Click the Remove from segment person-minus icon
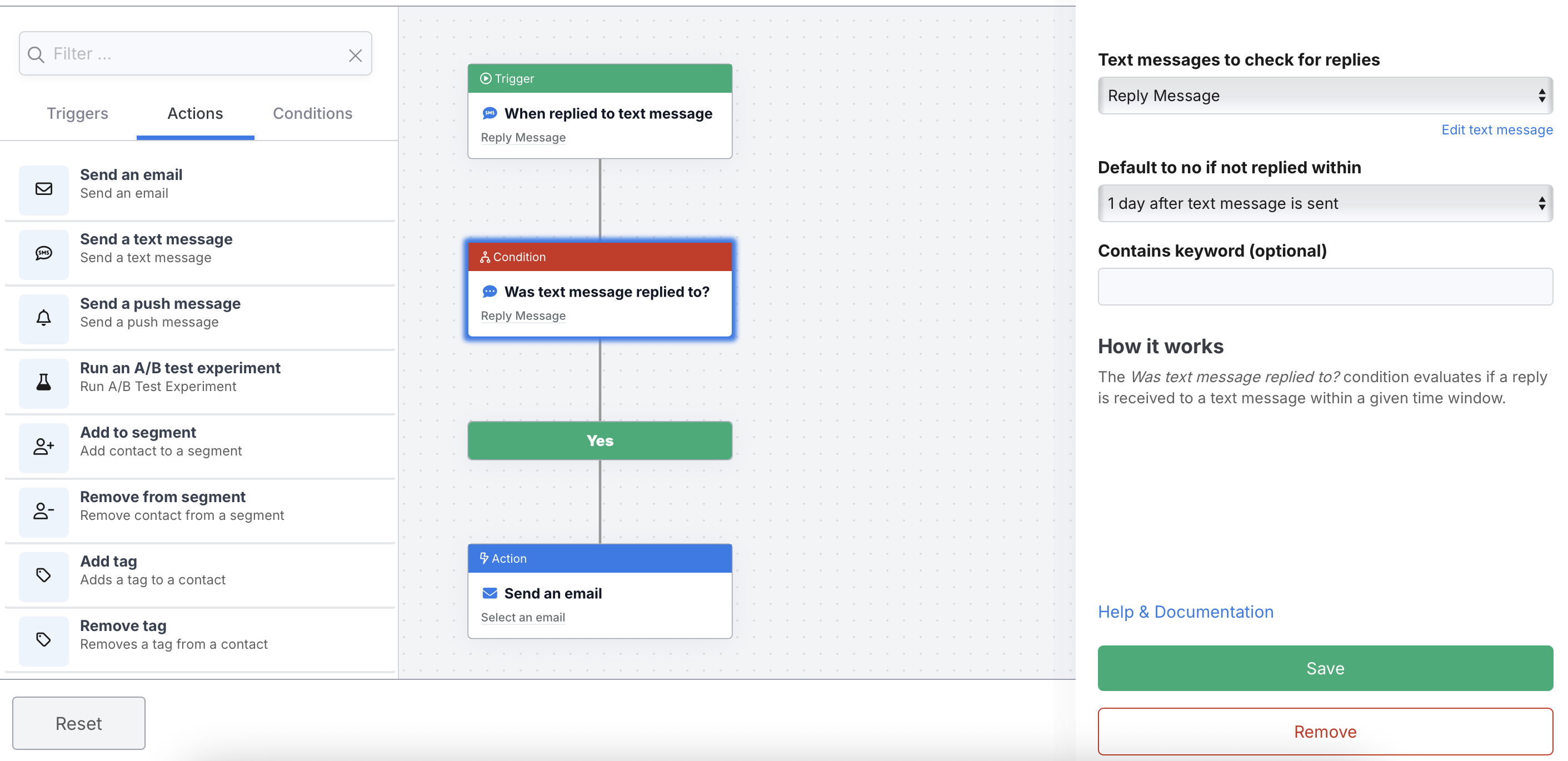Image resolution: width=1568 pixels, height=761 pixels. (44, 512)
